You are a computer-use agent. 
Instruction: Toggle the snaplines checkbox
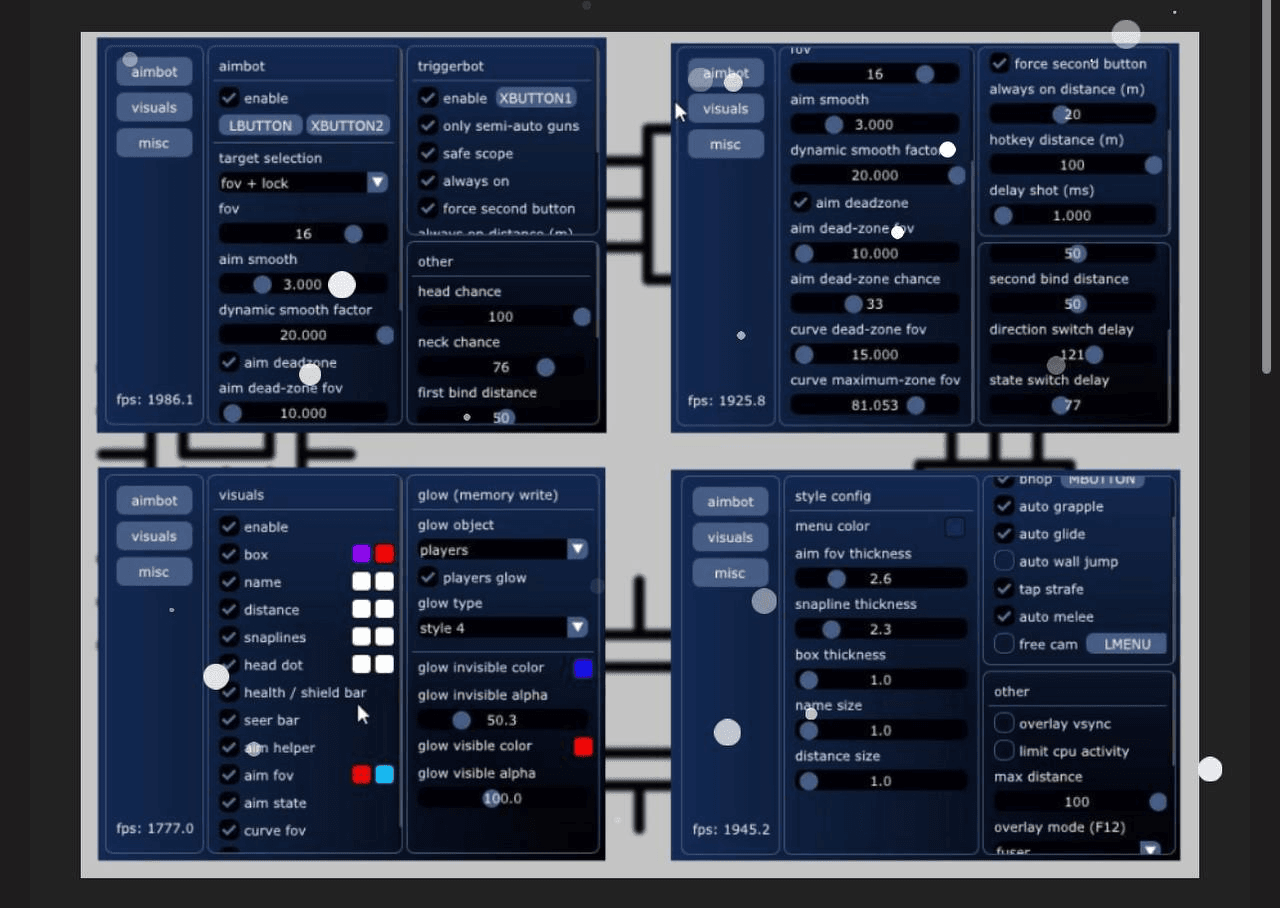pos(229,637)
